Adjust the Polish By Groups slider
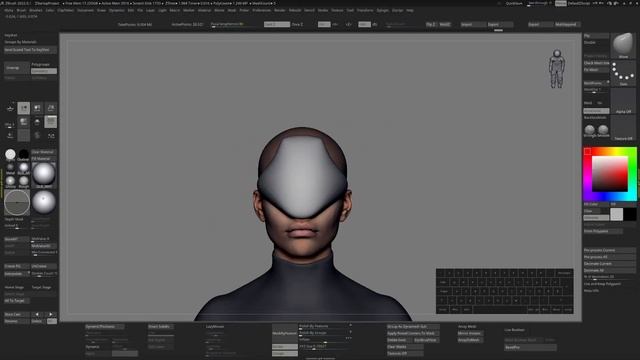 pos(325,333)
